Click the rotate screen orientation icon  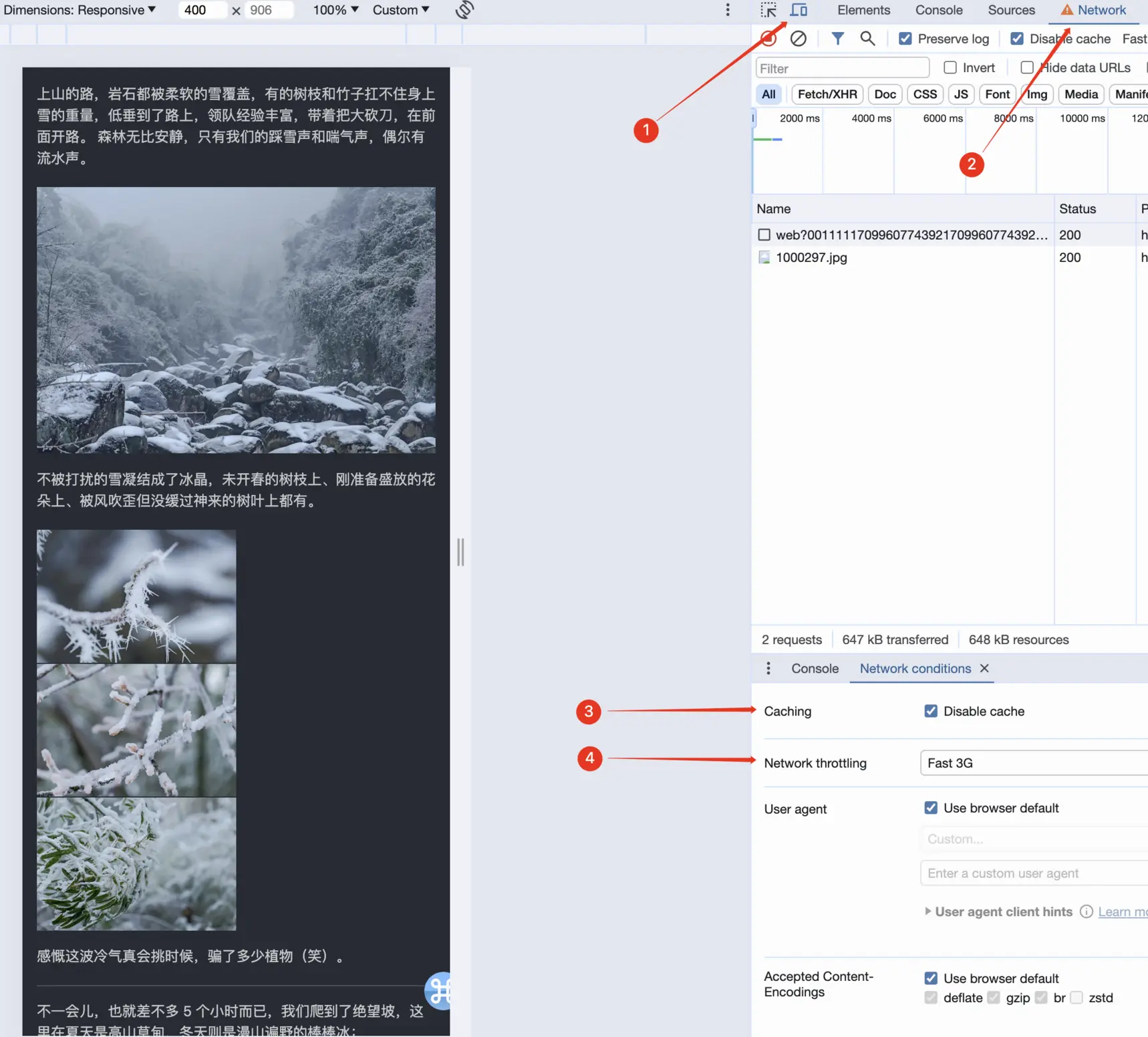click(464, 10)
